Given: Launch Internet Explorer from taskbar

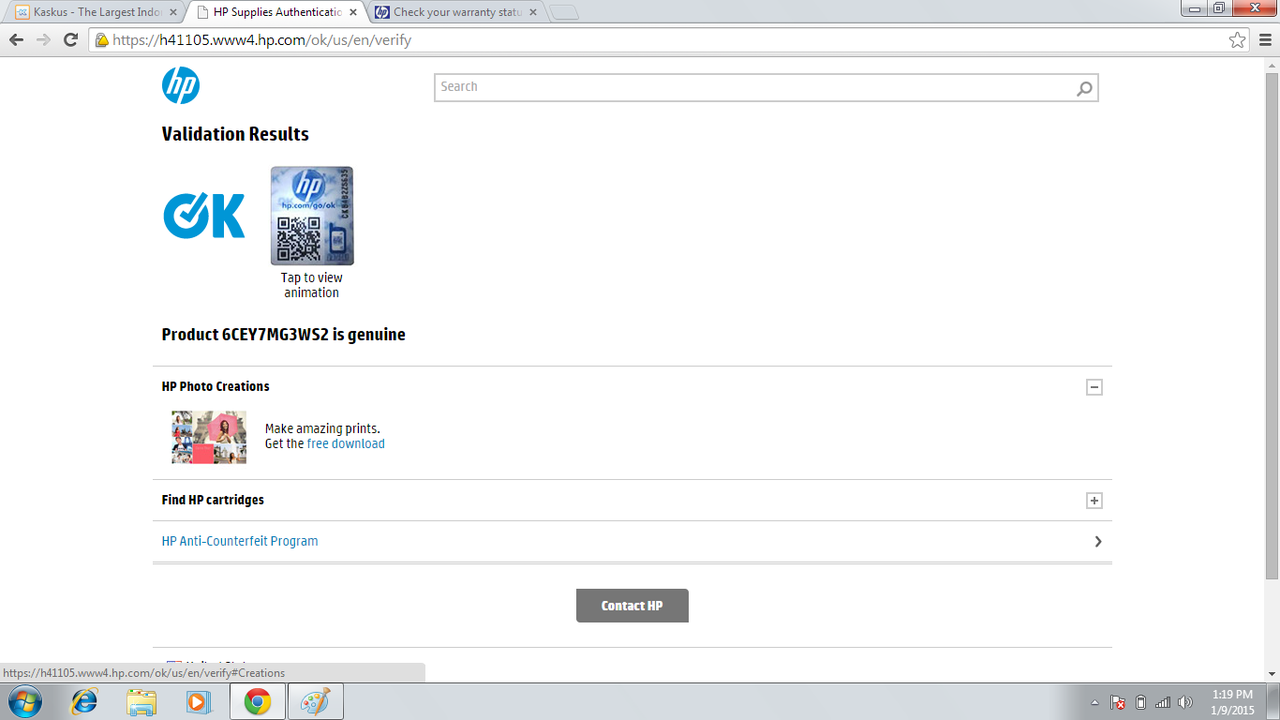Looking at the screenshot, I should (85, 702).
